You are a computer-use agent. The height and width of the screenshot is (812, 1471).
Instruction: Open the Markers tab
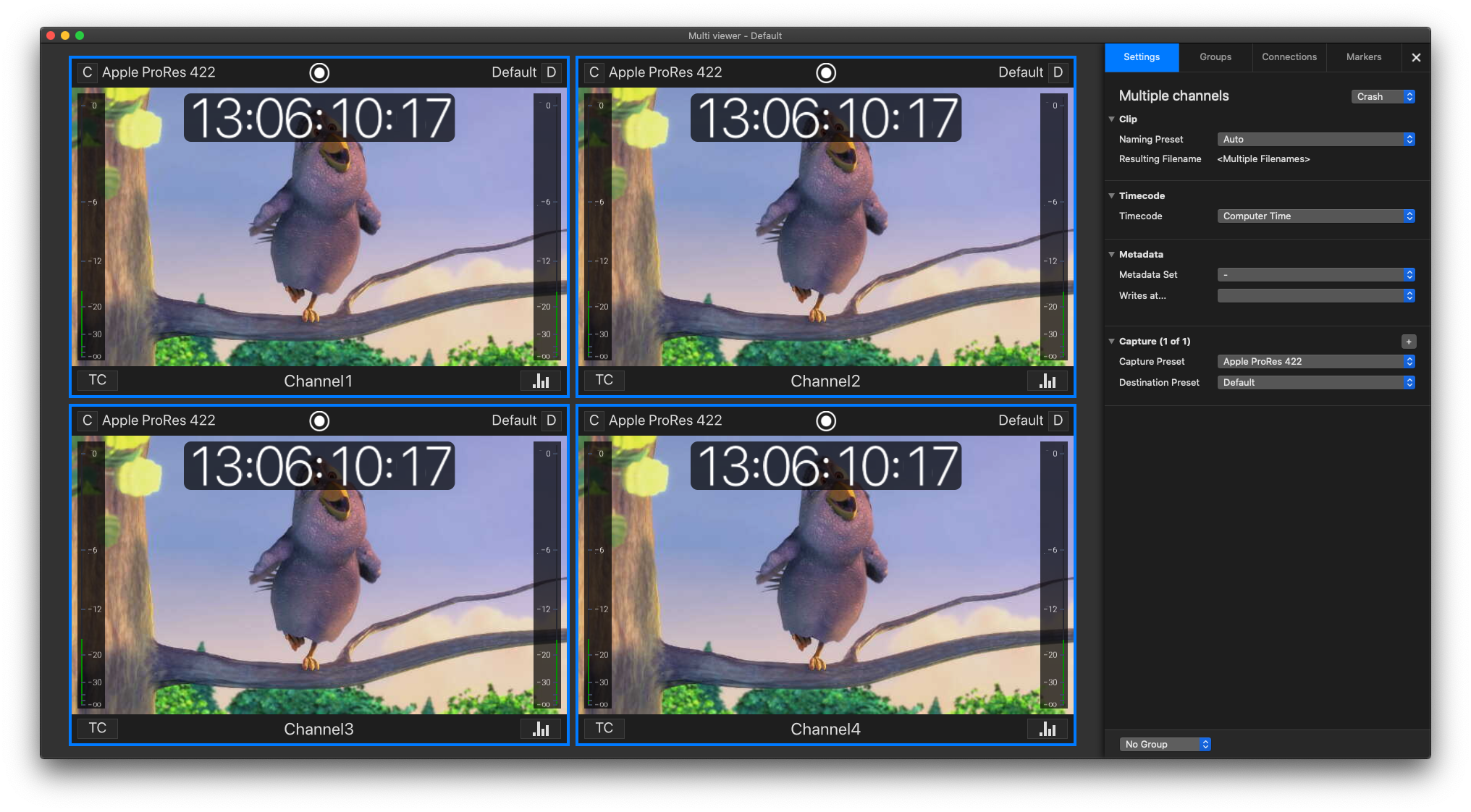[x=1364, y=57]
